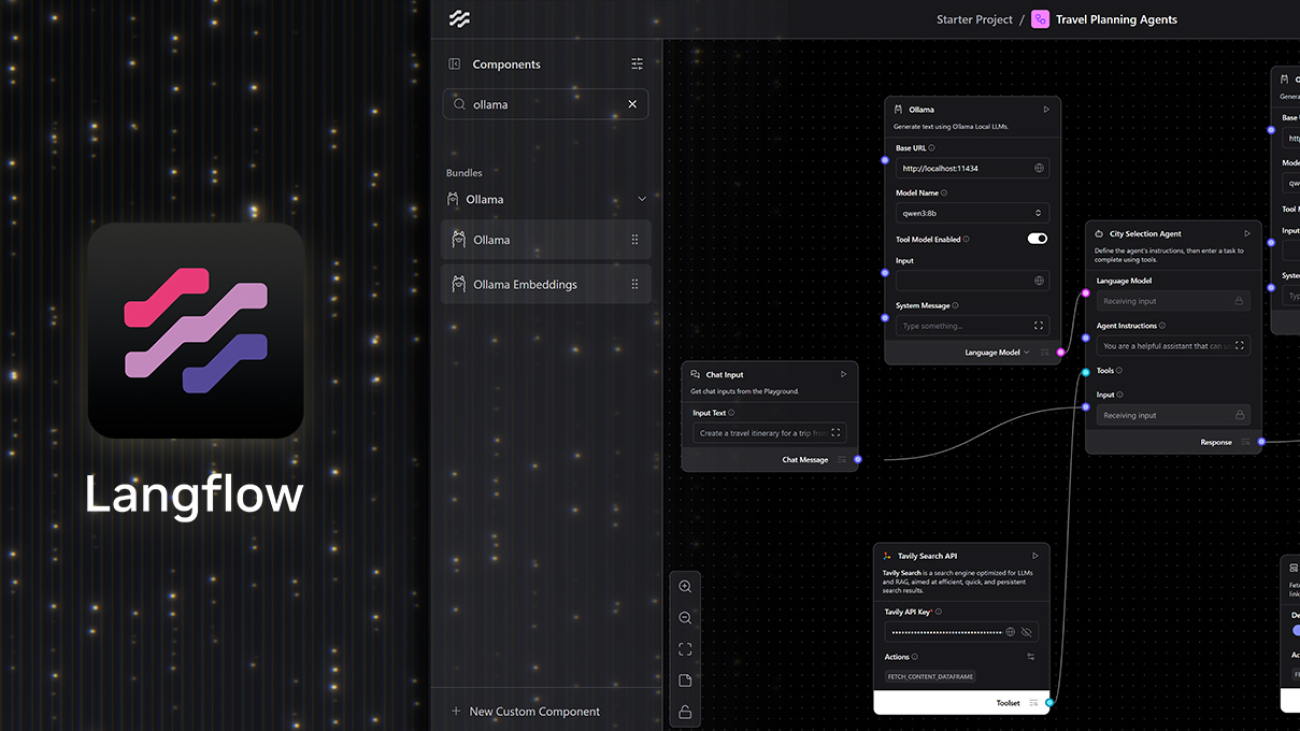
Task: Click New Custom Component button
Action: pyautogui.click(x=525, y=711)
